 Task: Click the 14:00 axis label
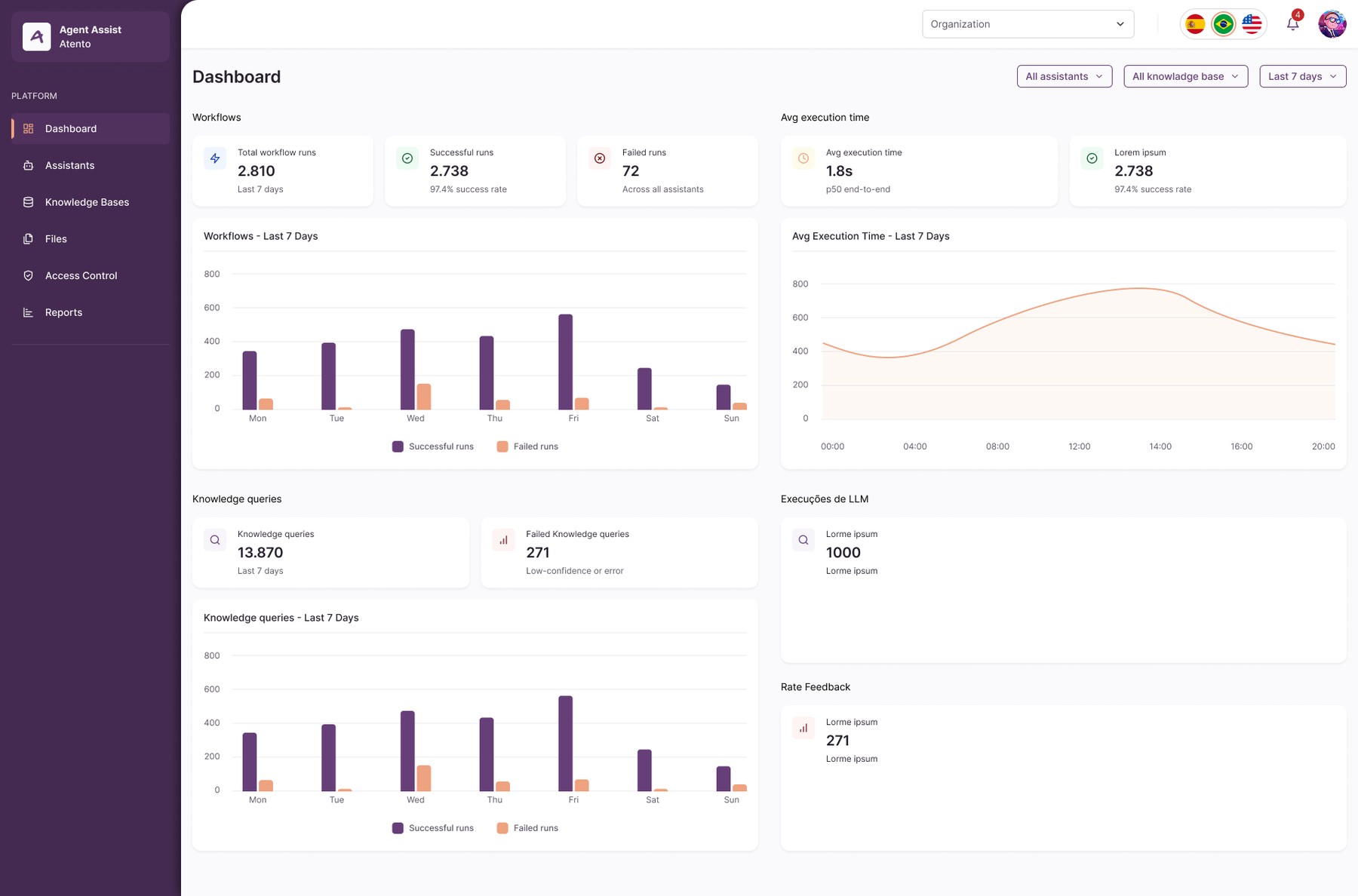(1160, 446)
